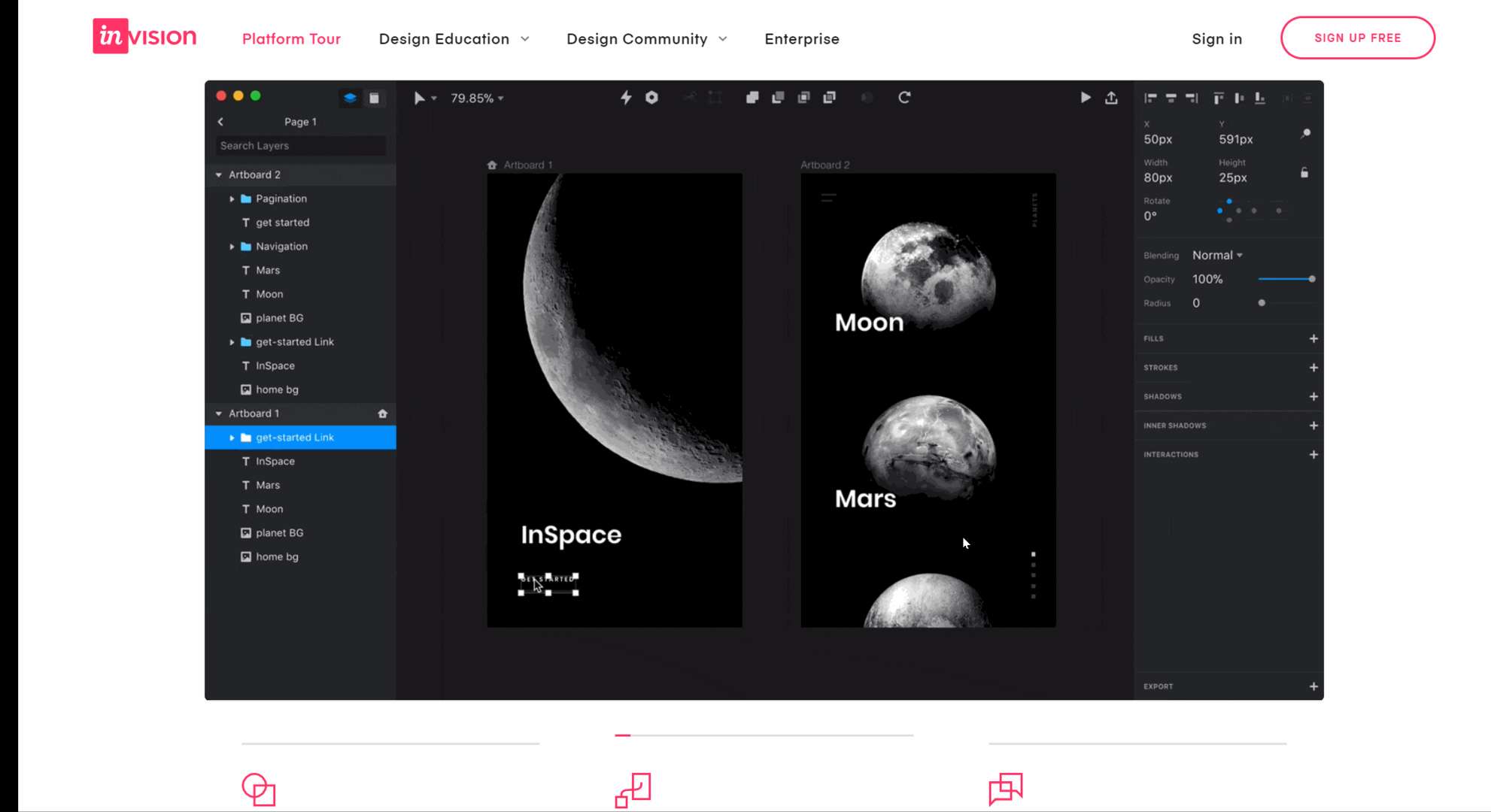This screenshot has height=812, width=1491.
Task: Toggle visibility of home bg layer
Action: click(x=383, y=556)
